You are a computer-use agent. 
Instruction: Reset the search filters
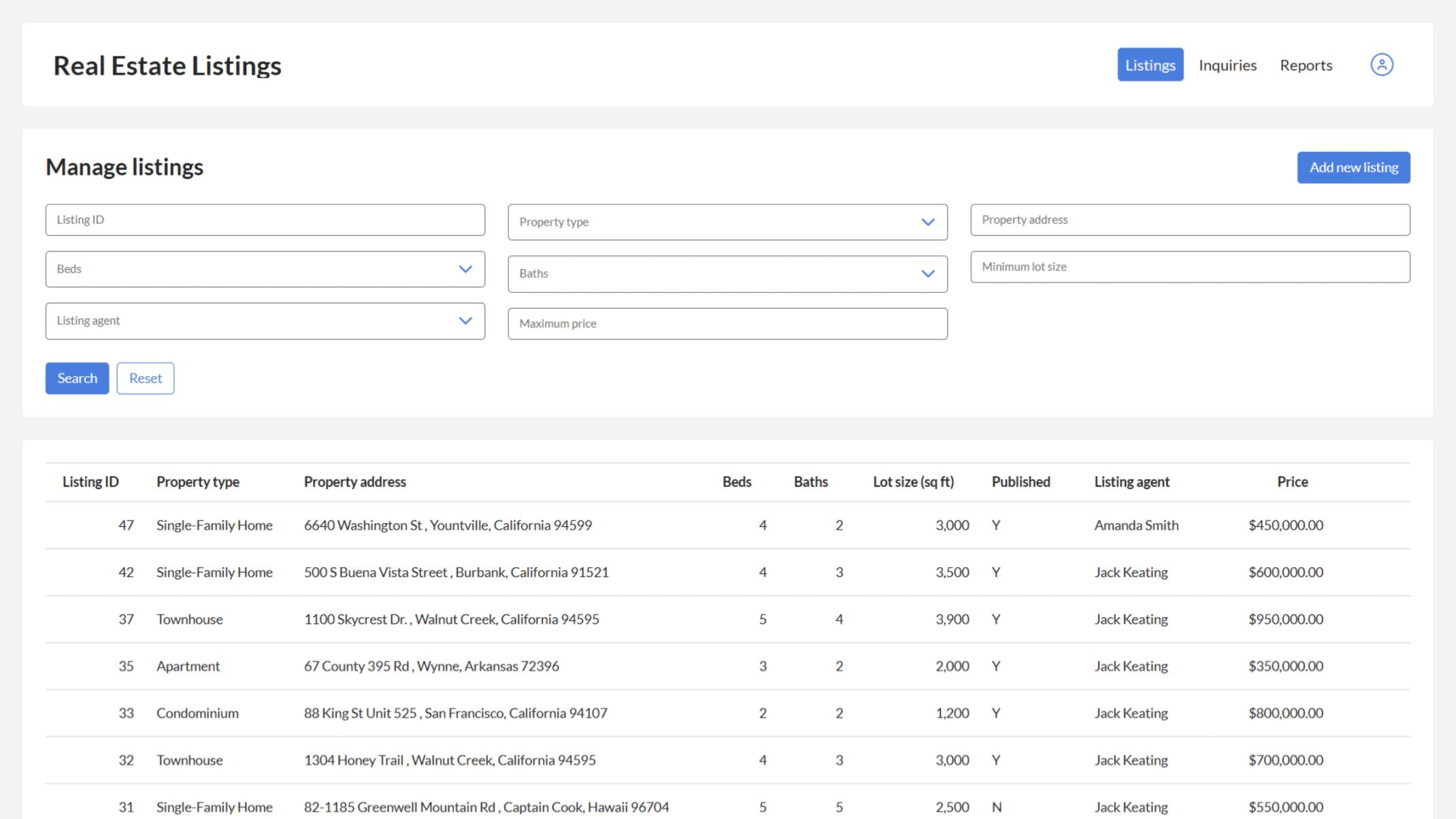(x=145, y=378)
